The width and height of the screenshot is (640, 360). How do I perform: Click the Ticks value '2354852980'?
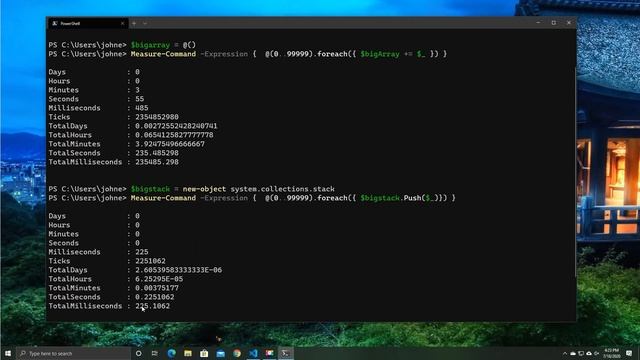click(157, 117)
